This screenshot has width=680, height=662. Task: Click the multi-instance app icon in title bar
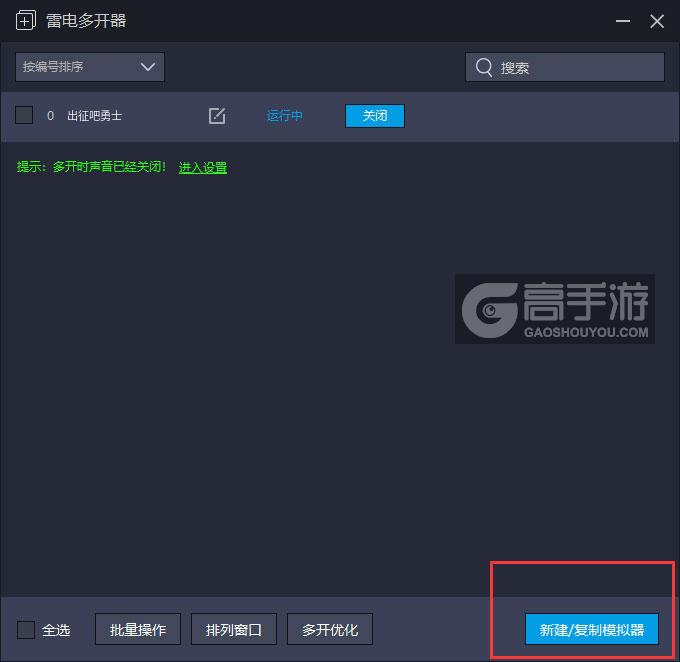[26, 20]
